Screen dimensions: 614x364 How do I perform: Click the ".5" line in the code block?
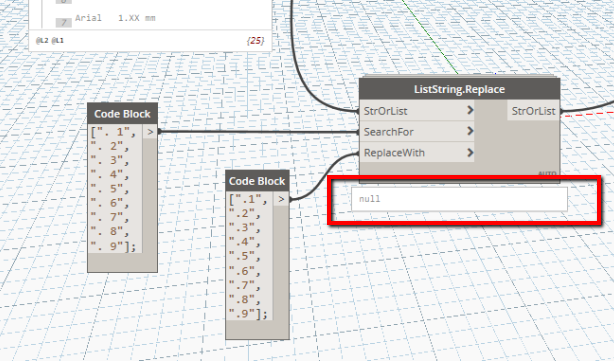244,256
